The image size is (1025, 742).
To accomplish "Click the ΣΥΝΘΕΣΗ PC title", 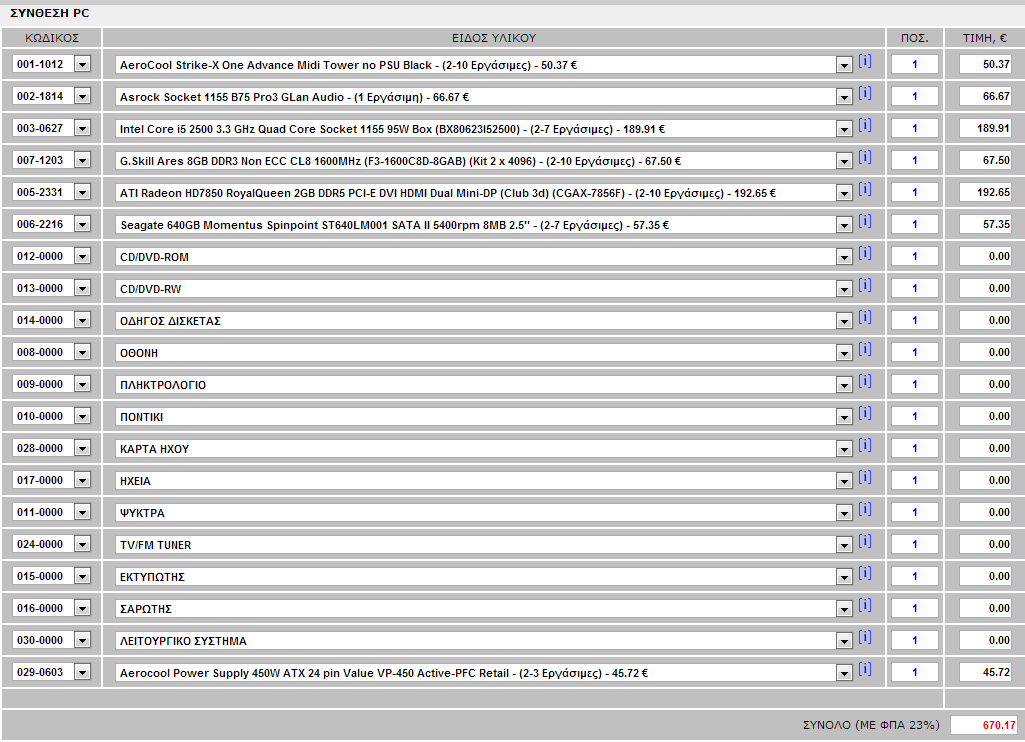I will [50, 13].
